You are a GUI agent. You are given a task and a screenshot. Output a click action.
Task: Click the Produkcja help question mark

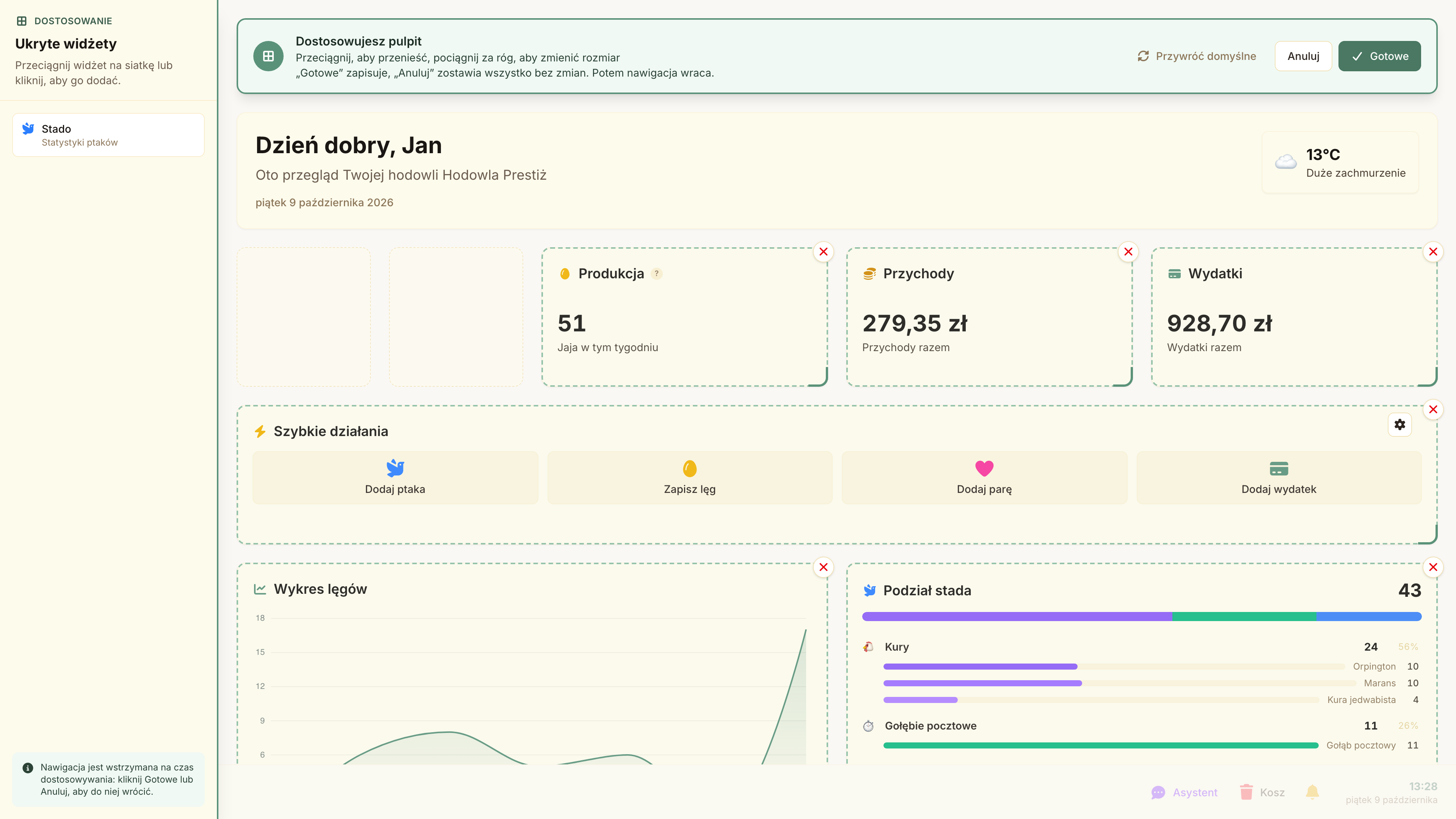(x=656, y=273)
